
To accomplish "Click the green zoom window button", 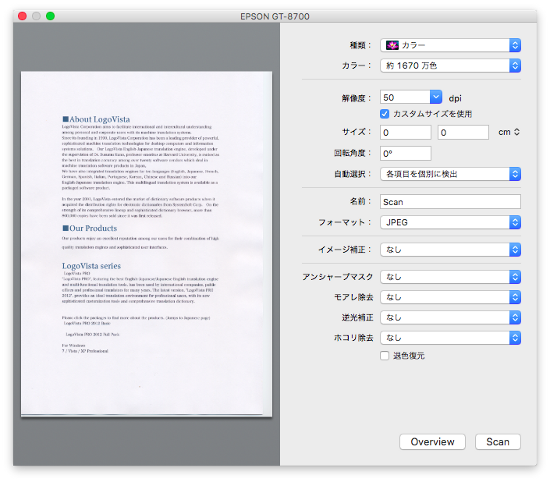I will [51, 16].
